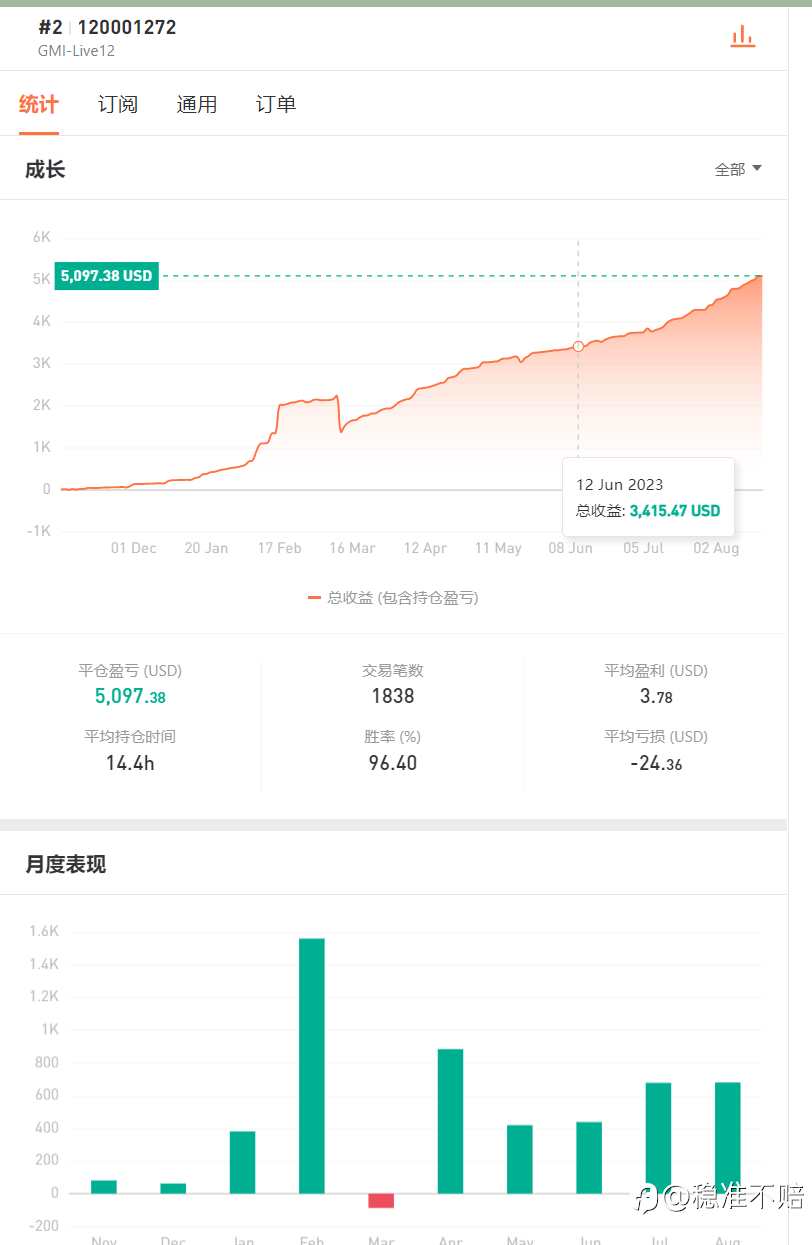Expand the 全部 period dropdown
812x1245 pixels.
point(738,169)
